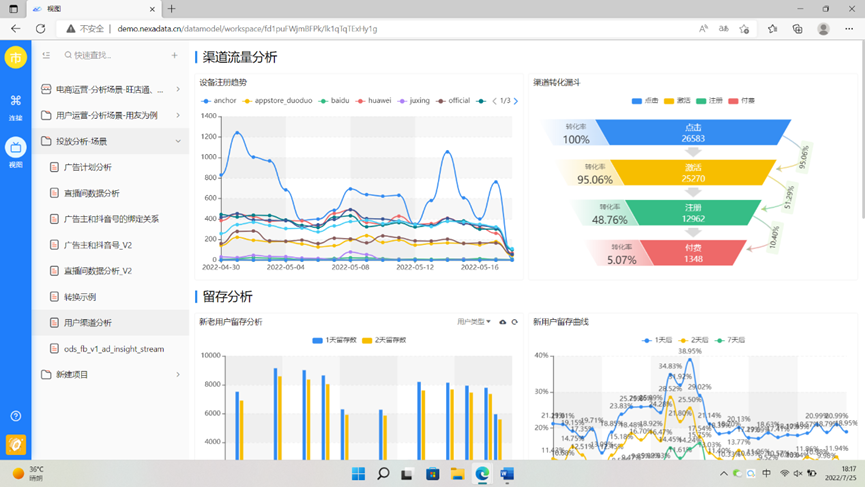Add a new item with the plus icon
Viewport: 865px width, 487px height.
pos(174,55)
